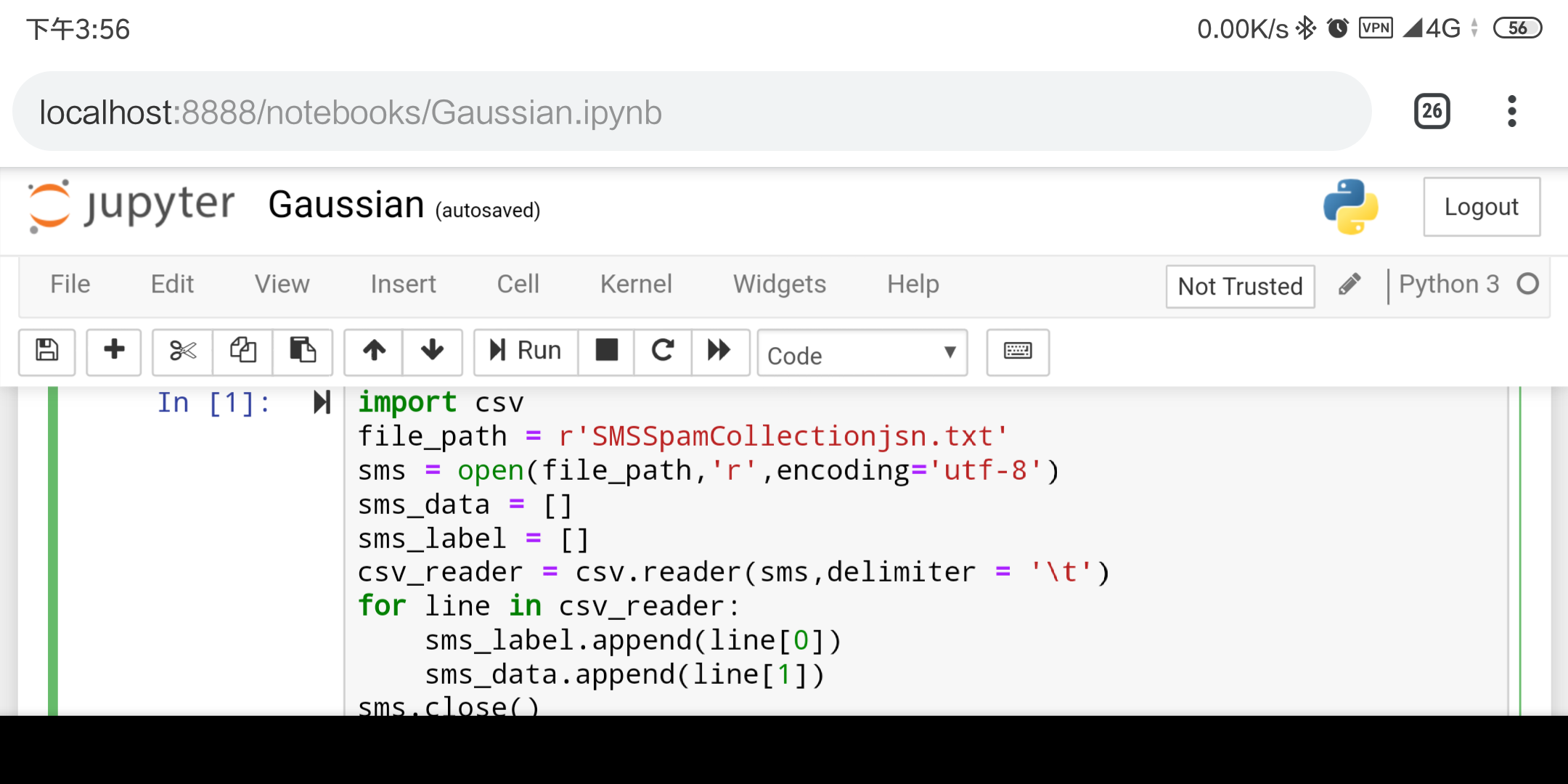
Task: Copy selected cells with the copy icon
Action: [x=243, y=351]
